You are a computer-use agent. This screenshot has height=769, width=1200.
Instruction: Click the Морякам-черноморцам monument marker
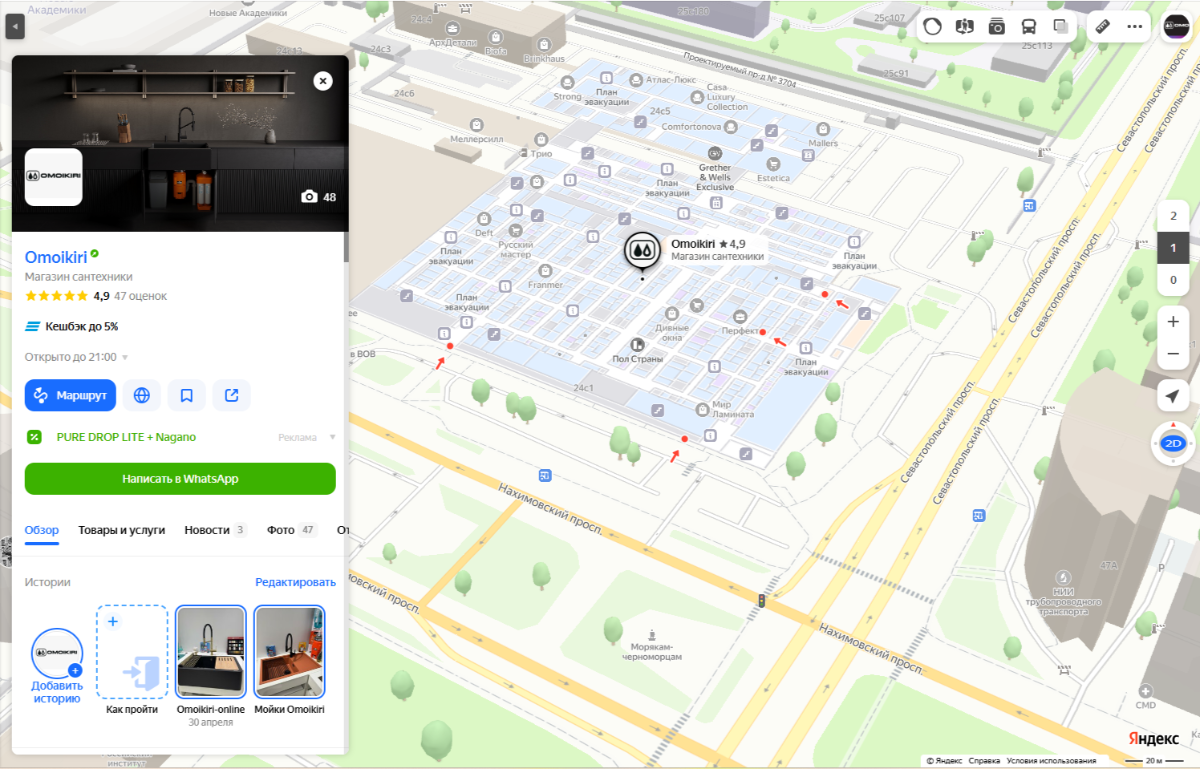pyautogui.click(x=652, y=634)
